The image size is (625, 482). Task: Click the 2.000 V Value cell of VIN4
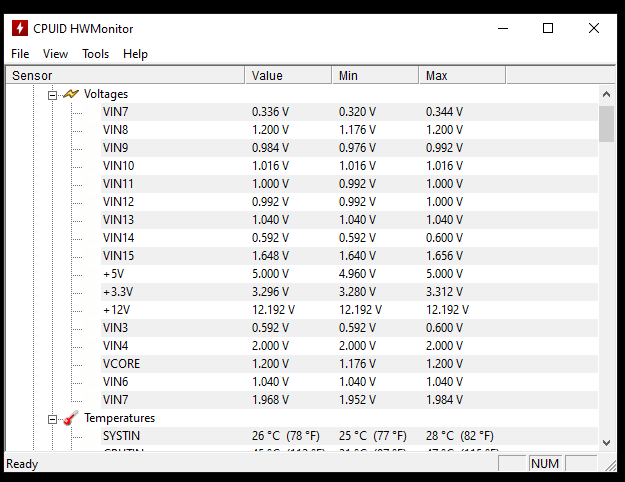[270, 346]
